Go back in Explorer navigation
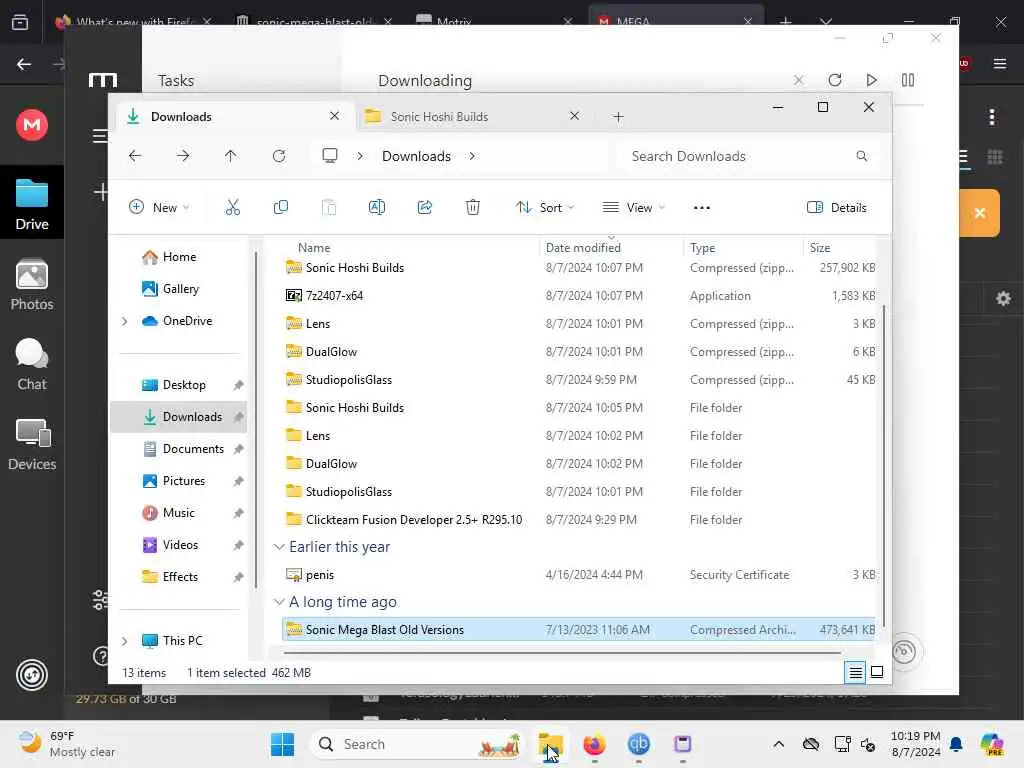The image size is (1024, 768). pos(135,155)
